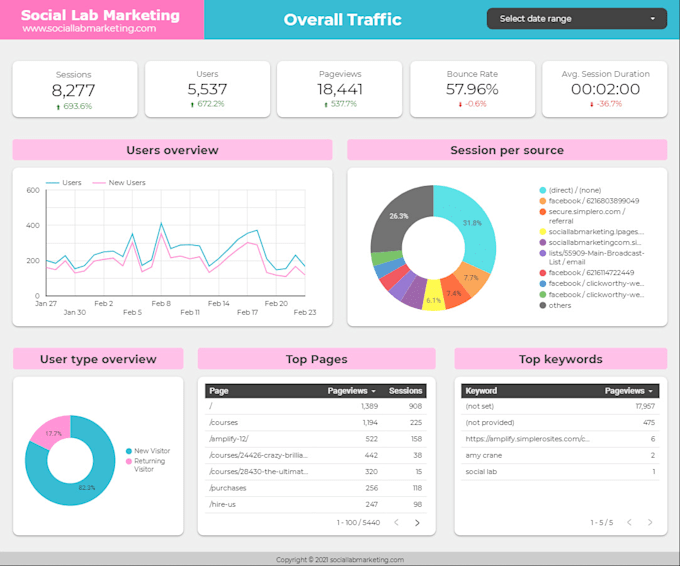This screenshot has height=566, width=680.
Task: Go to previous page of Top Pages table
Action: [396, 522]
